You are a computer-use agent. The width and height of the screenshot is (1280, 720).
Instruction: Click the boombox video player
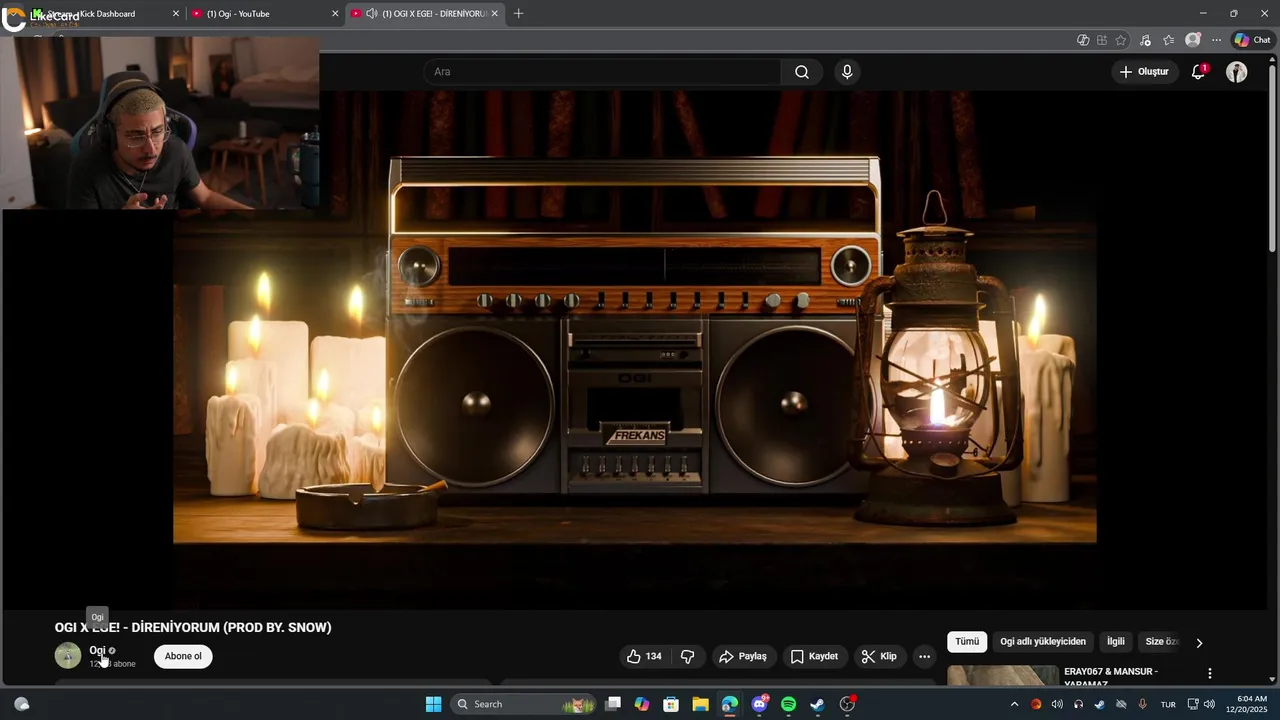(635, 350)
